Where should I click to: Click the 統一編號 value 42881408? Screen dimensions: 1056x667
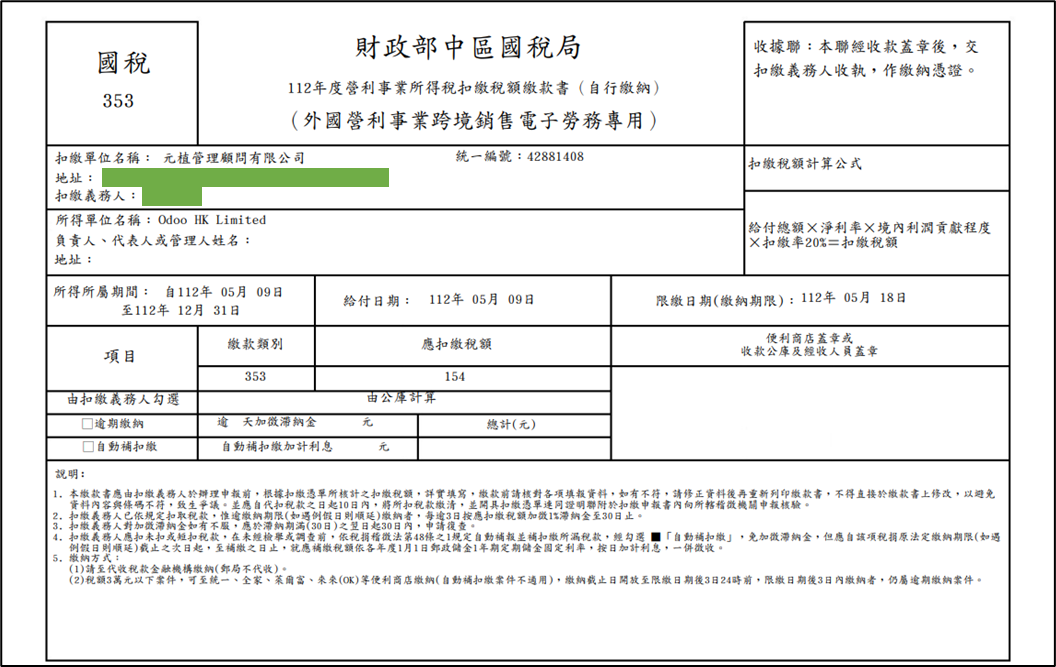tap(555, 156)
